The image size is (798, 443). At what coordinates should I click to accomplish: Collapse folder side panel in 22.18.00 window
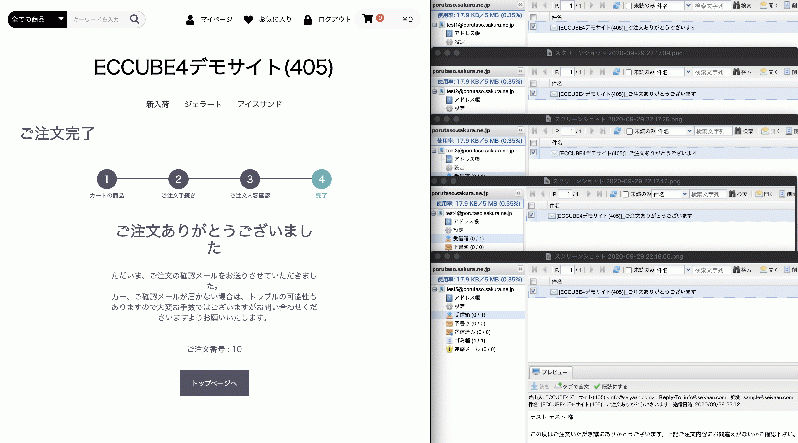[520, 269]
